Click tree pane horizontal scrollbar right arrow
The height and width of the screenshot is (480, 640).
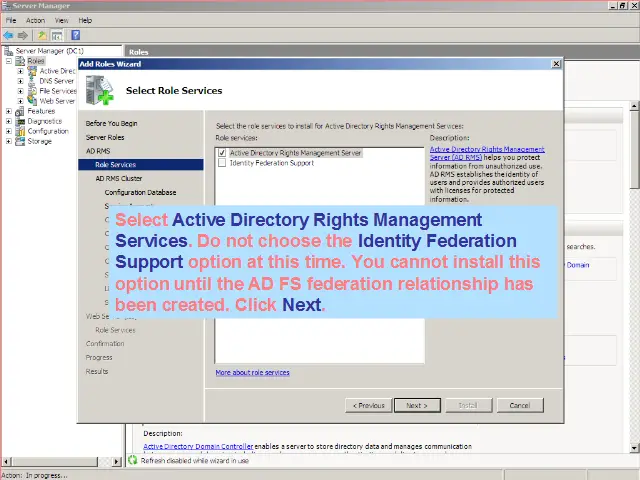click(116, 462)
